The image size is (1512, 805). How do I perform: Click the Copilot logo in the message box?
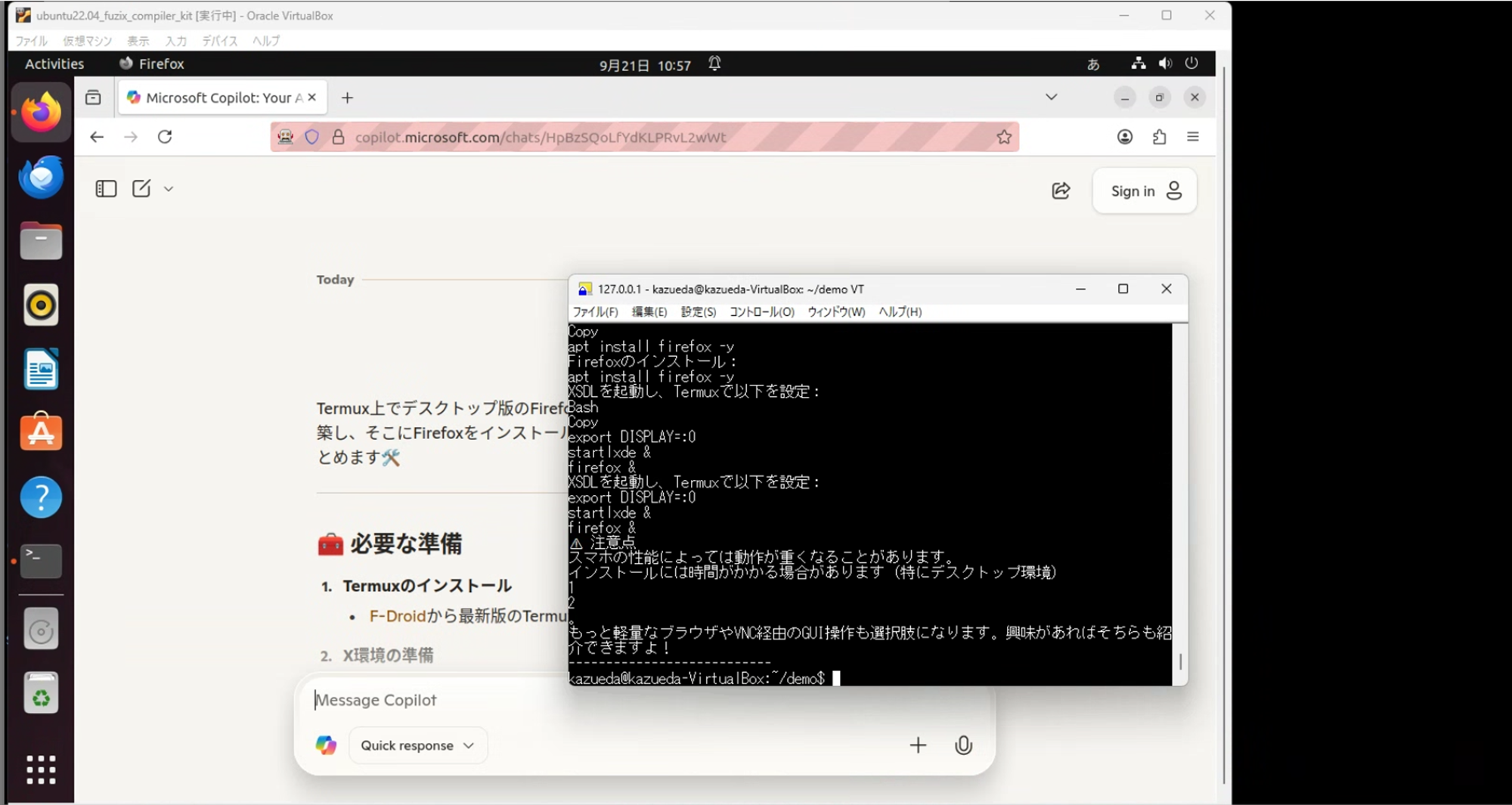pos(326,745)
